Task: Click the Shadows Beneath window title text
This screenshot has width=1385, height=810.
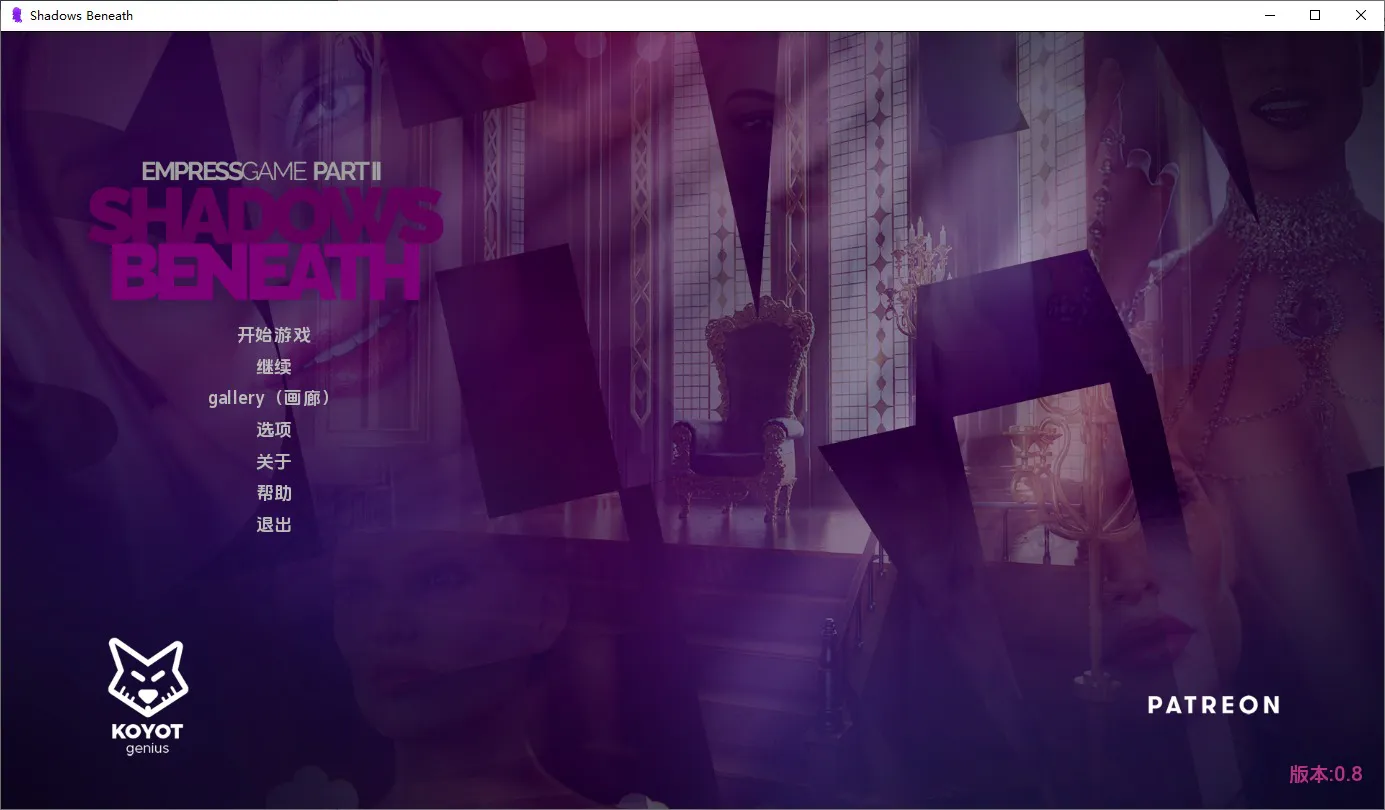Action: (x=81, y=15)
